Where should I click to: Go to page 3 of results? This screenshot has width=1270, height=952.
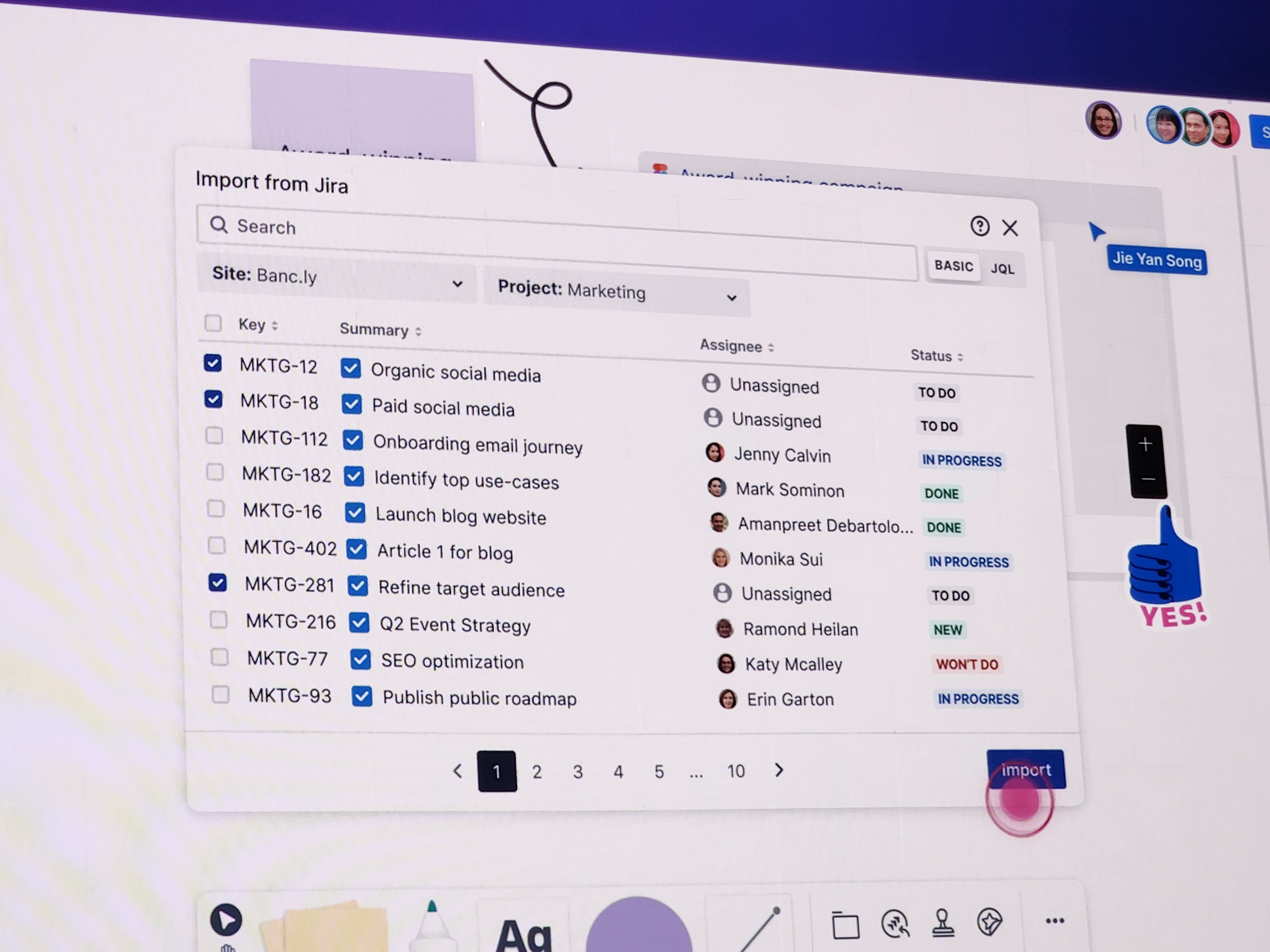(x=578, y=771)
